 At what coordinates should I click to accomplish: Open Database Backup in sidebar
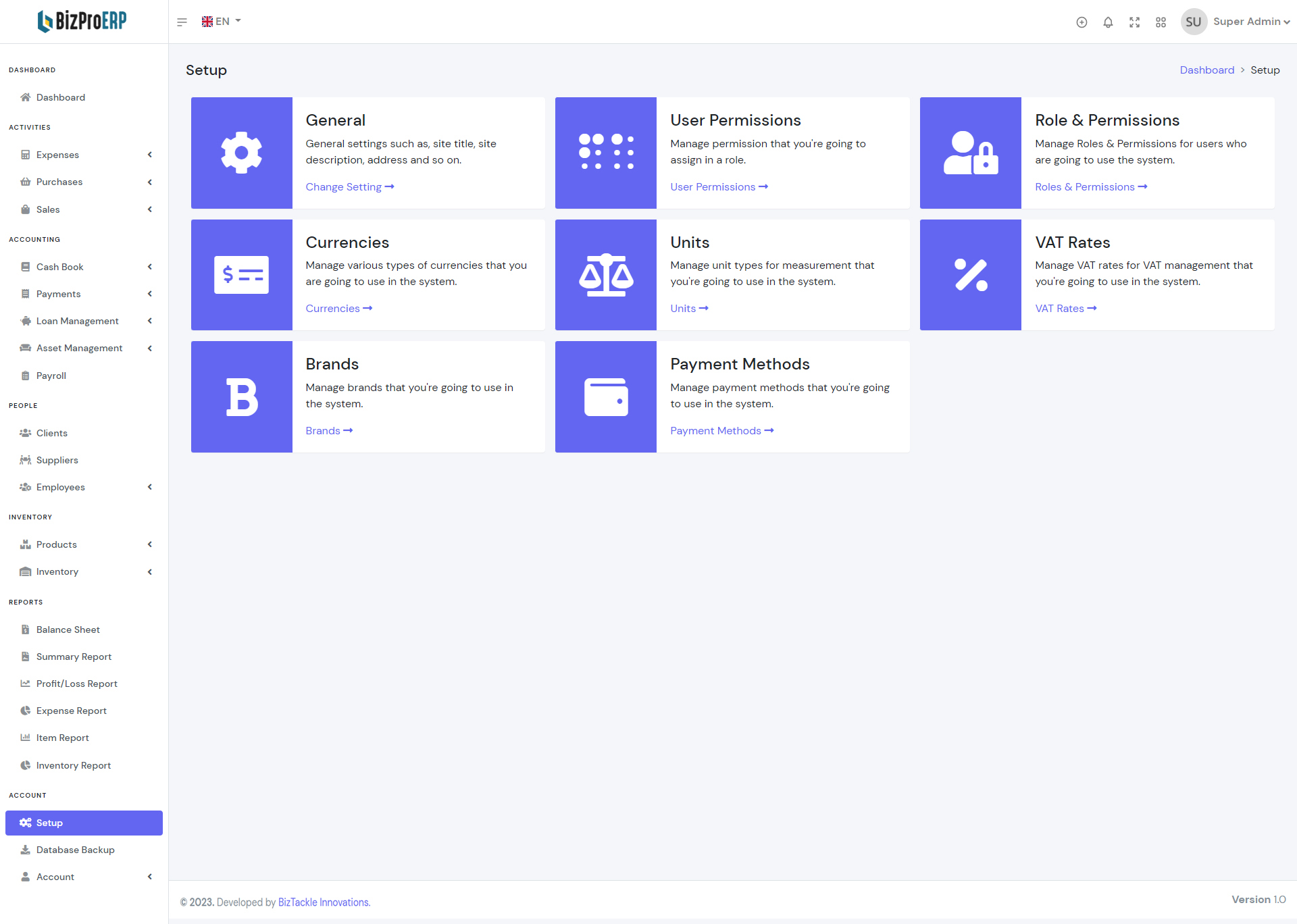click(75, 850)
